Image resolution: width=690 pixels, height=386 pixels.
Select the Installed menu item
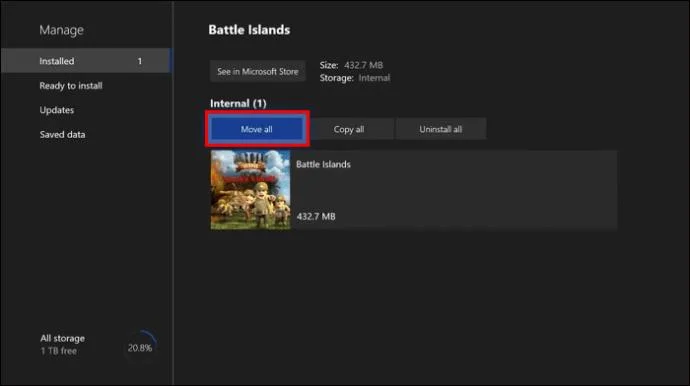85,61
